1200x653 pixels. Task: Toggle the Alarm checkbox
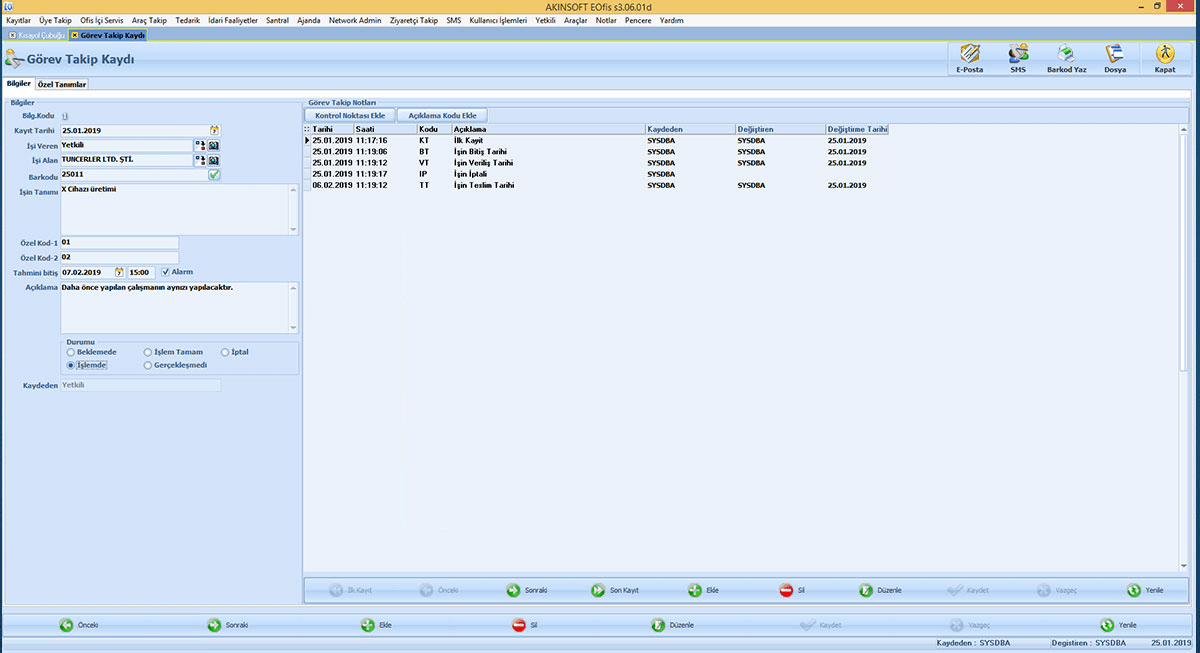pyautogui.click(x=166, y=271)
